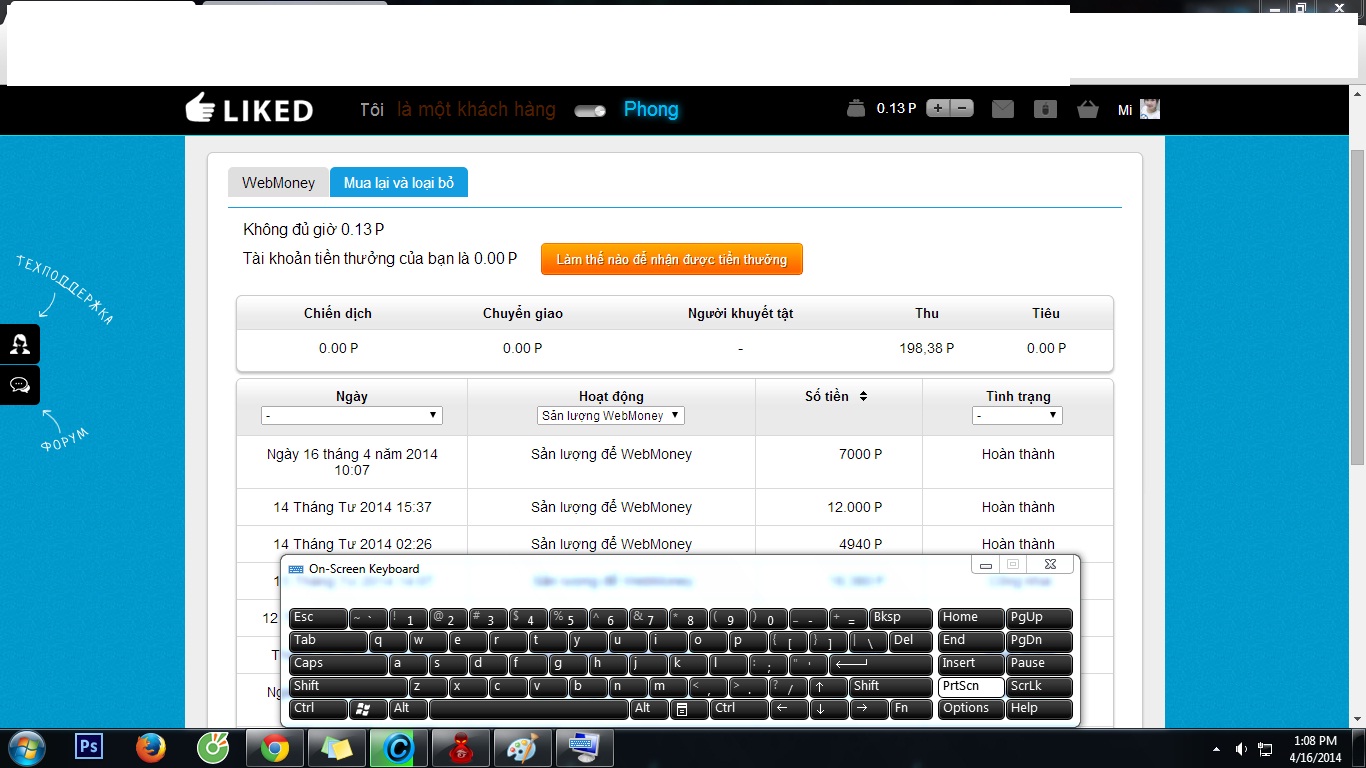Toggle ScrLk on On-Screen Keyboard
The width and height of the screenshot is (1366, 768).
point(1039,688)
